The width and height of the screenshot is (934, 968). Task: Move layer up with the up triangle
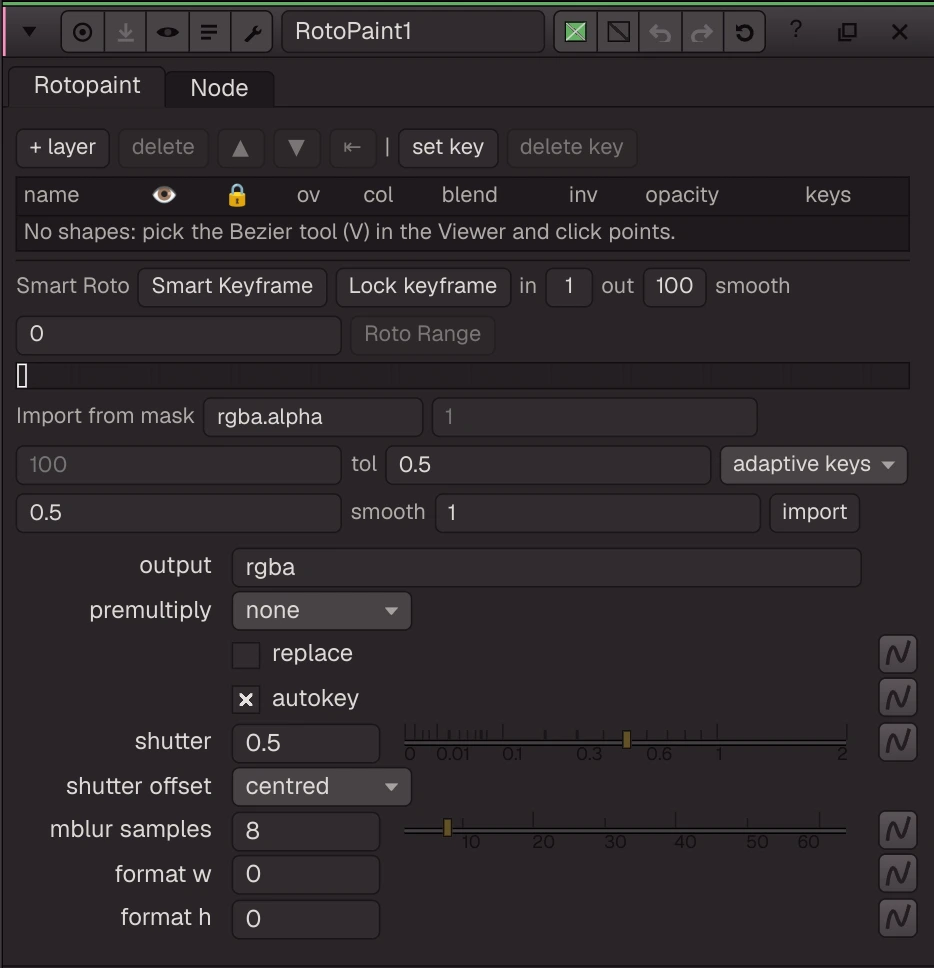point(240,148)
